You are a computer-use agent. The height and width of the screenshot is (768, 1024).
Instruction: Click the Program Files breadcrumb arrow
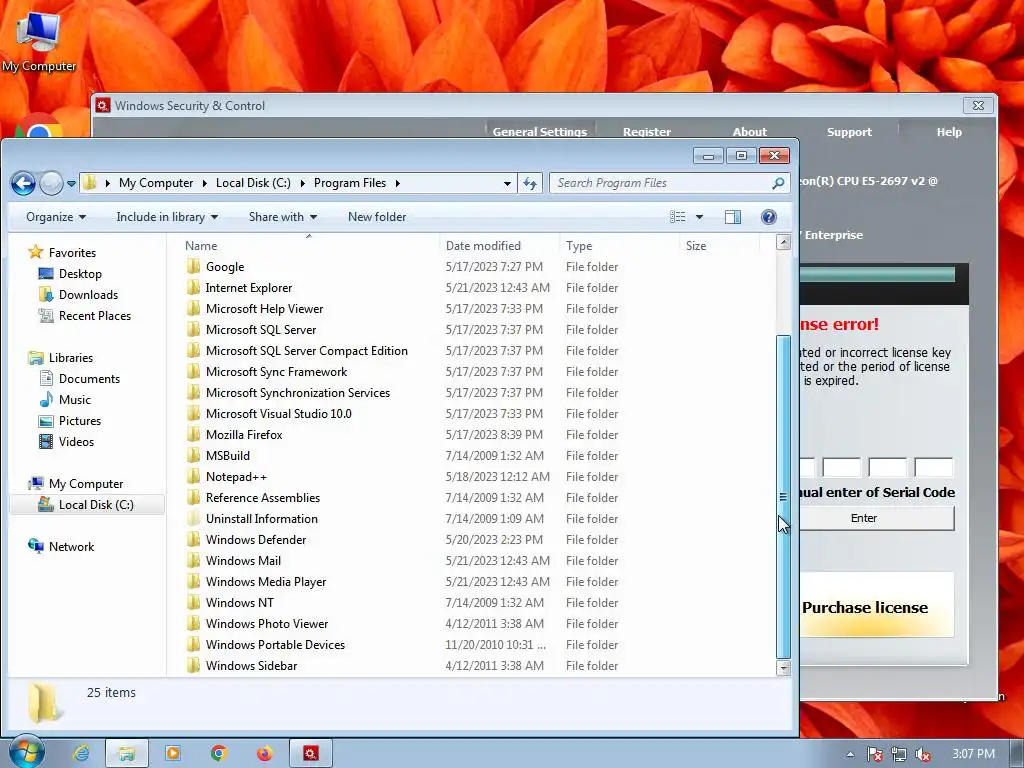point(397,184)
